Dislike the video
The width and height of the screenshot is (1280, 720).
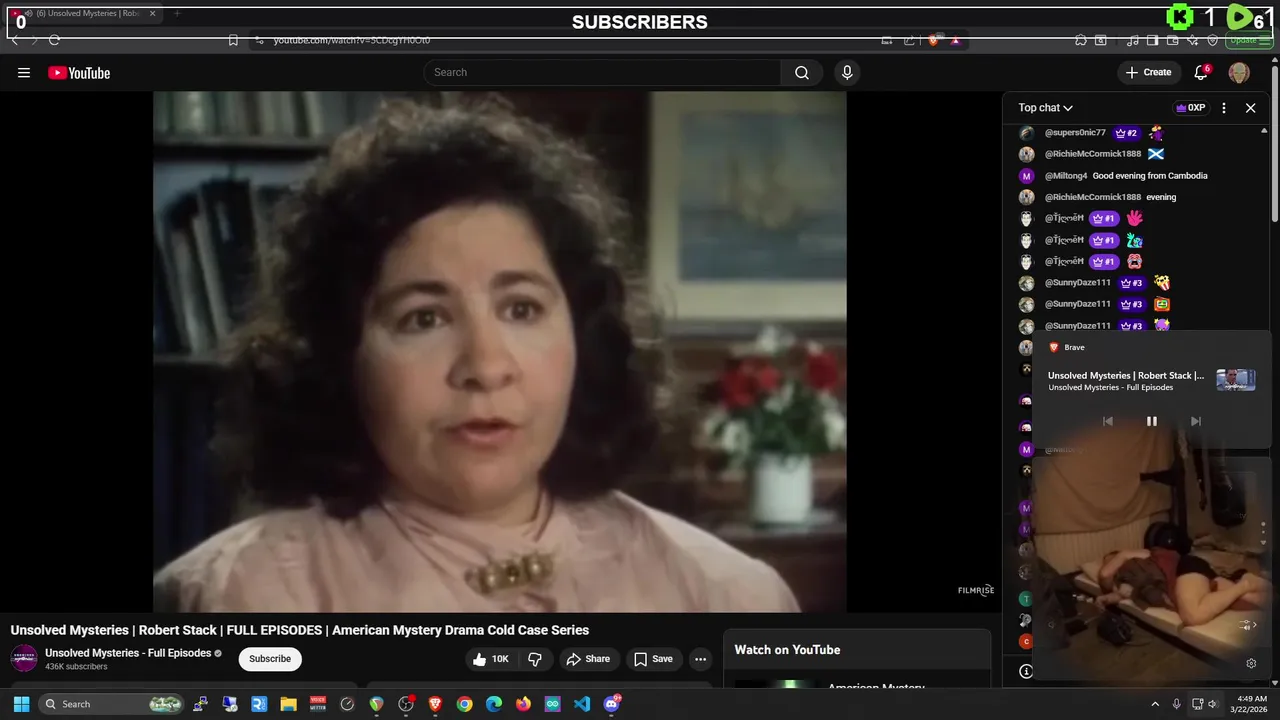(x=535, y=659)
